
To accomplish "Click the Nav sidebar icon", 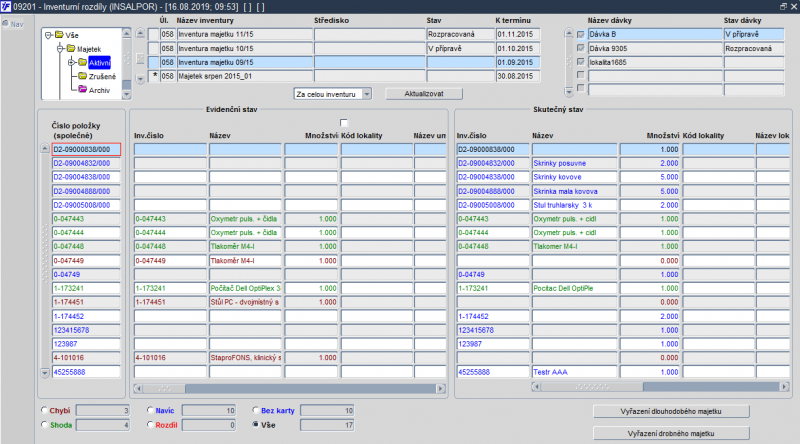I will (x=6, y=24).
